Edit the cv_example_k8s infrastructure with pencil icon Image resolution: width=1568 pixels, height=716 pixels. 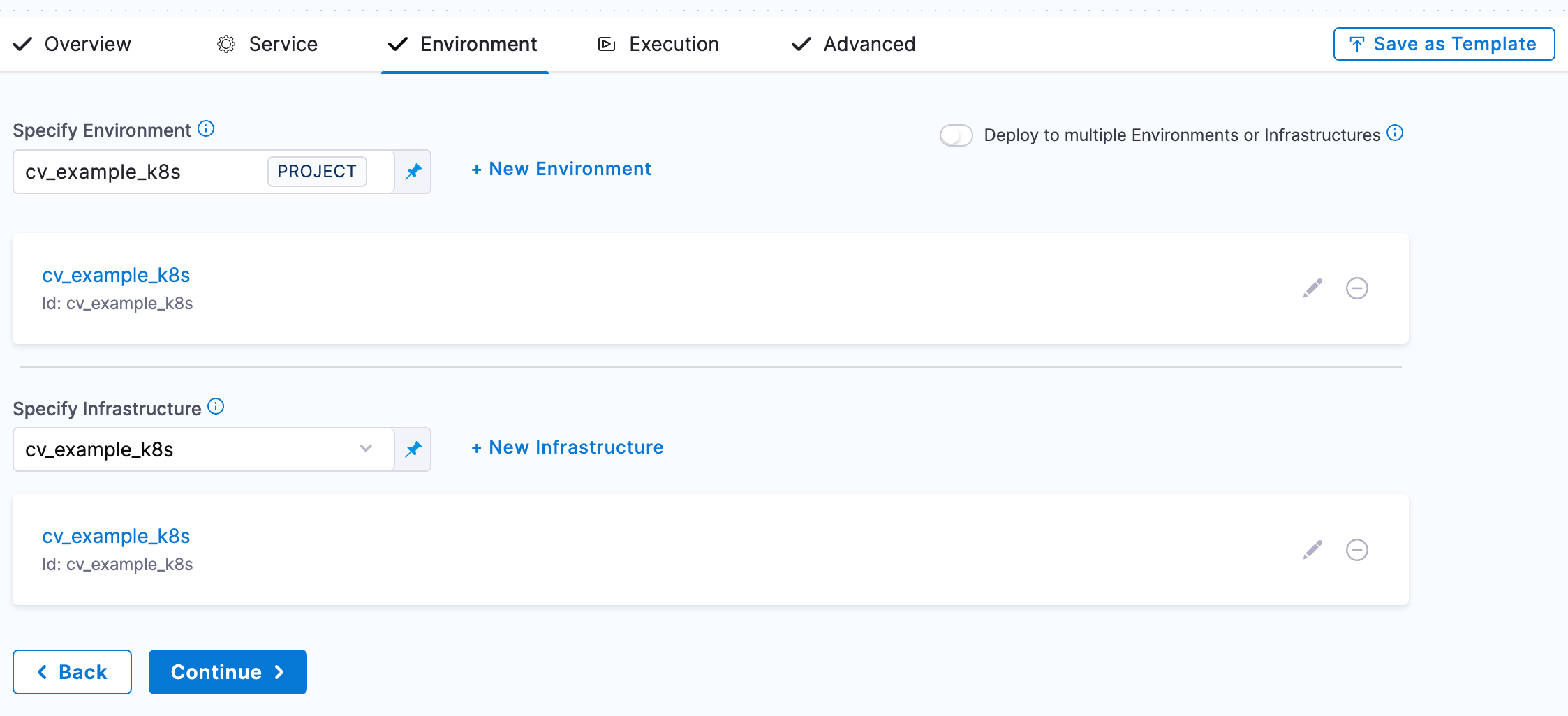1312,550
